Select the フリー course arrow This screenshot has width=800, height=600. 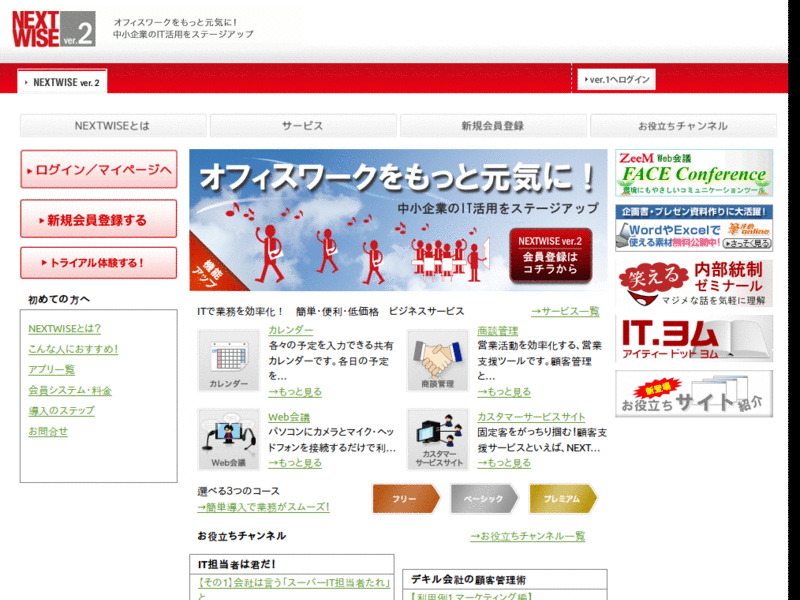(x=406, y=498)
